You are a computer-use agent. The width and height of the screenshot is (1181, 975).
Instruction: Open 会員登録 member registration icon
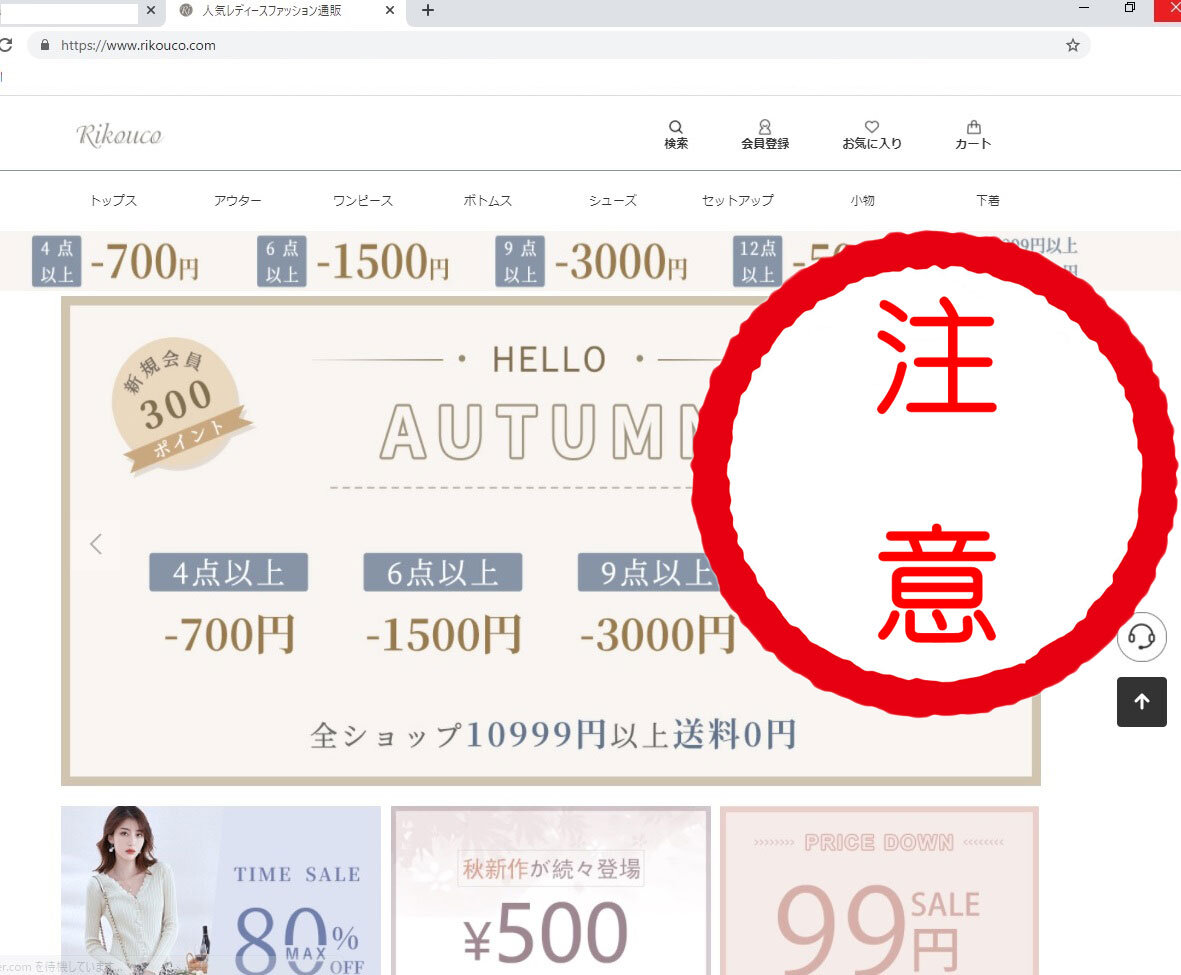(764, 133)
